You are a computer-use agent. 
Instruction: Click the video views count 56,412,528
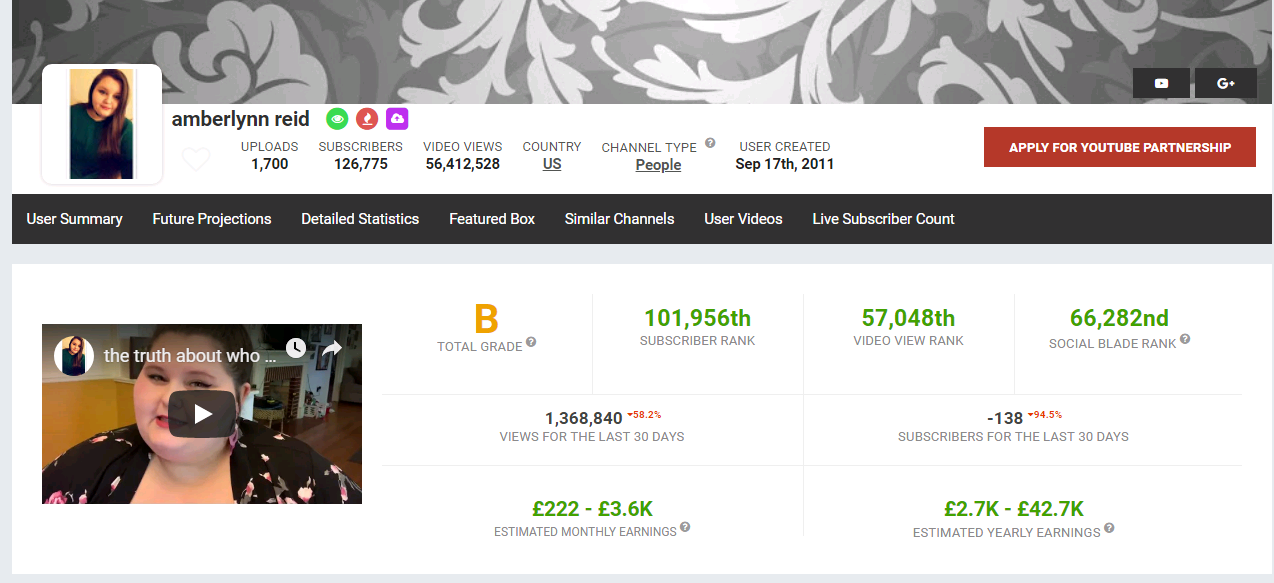(x=463, y=164)
